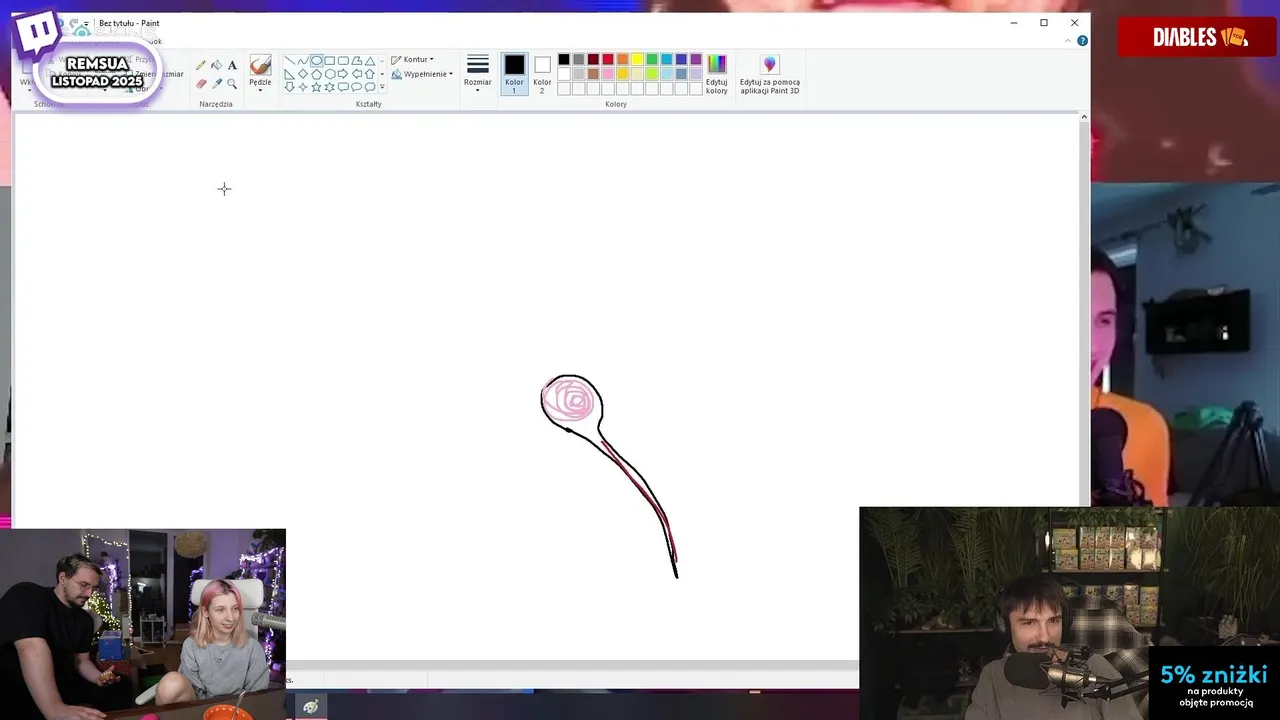Pick the Right arrow shape

coord(343,74)
